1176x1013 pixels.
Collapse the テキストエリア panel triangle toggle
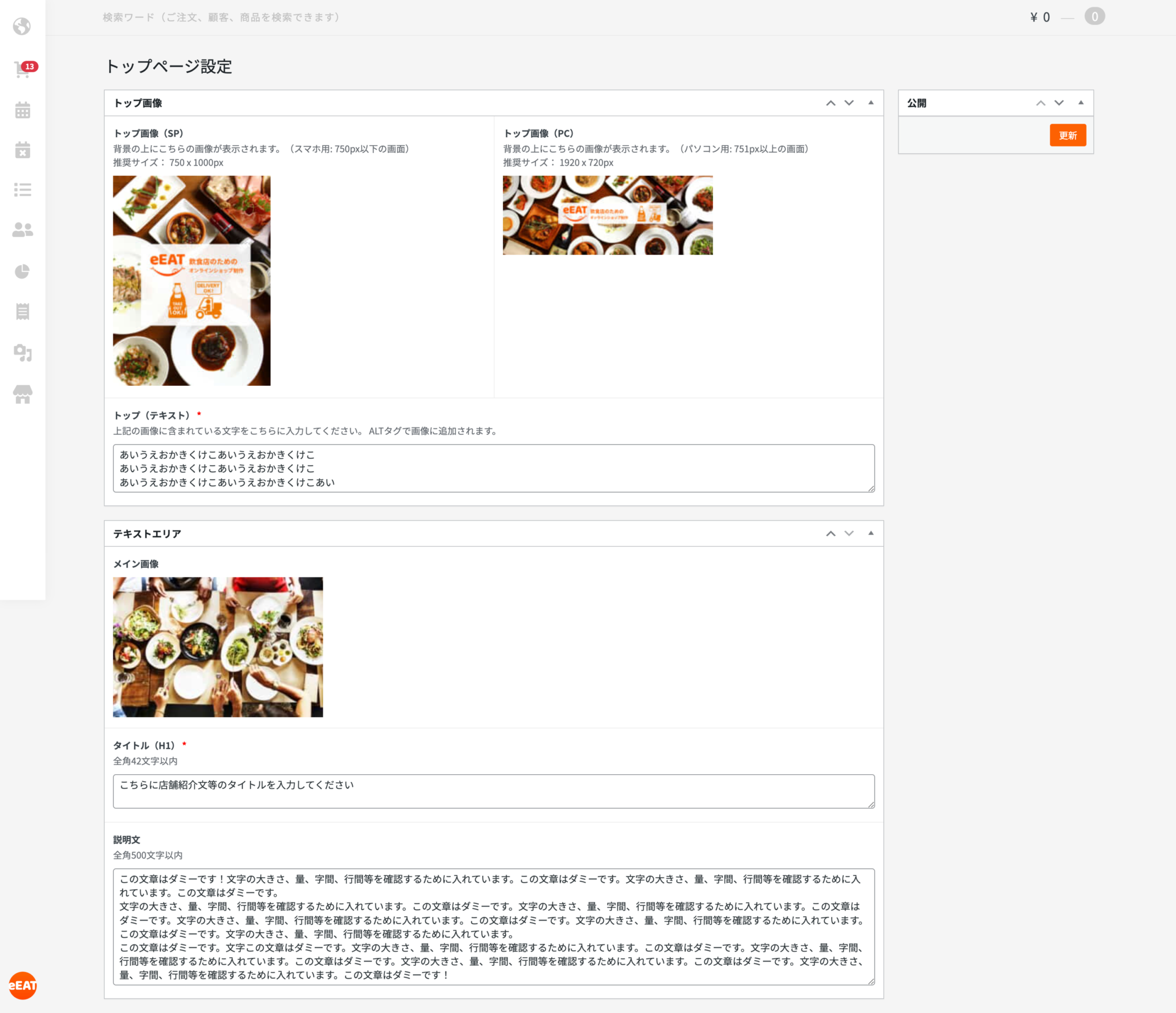[x=870, y=533]
